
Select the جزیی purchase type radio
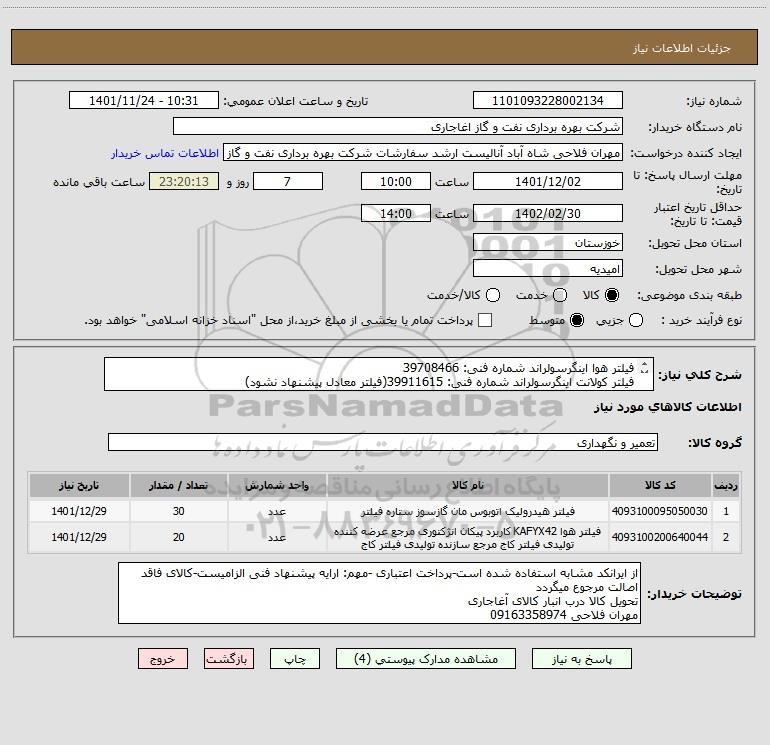pos(636,320)
